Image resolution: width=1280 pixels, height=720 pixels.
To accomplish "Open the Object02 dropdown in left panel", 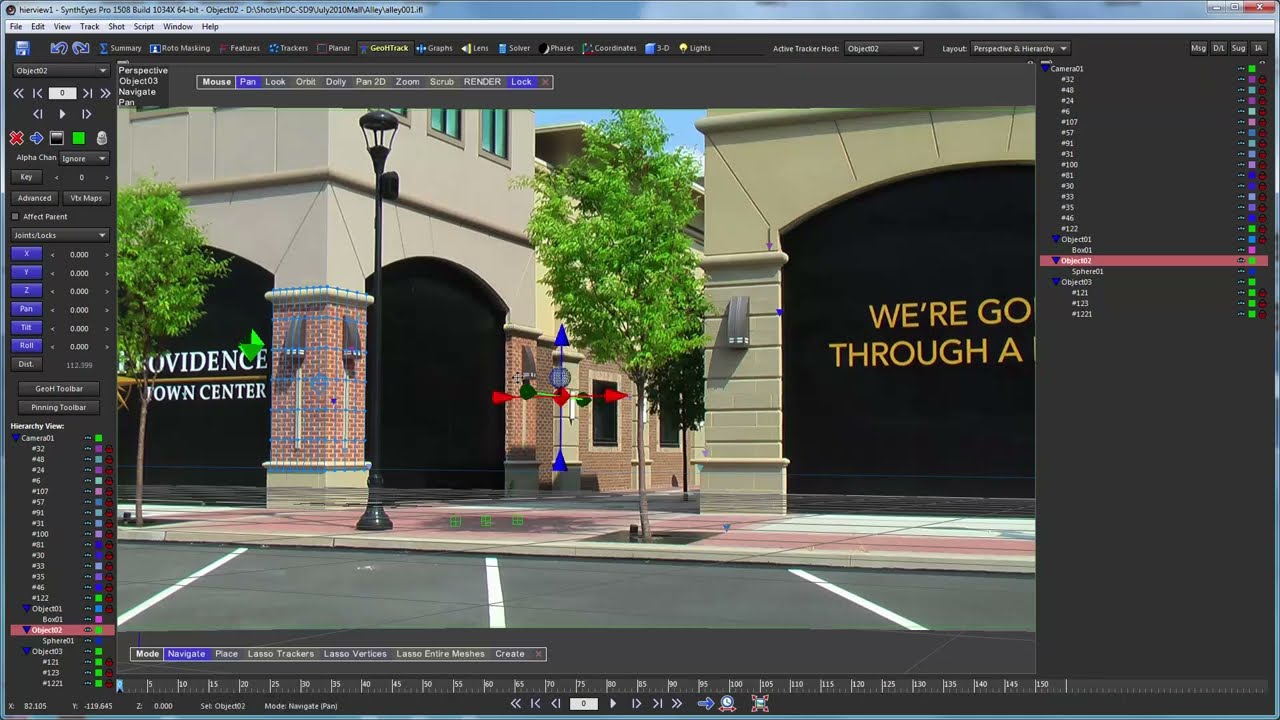I will (61, 71).
